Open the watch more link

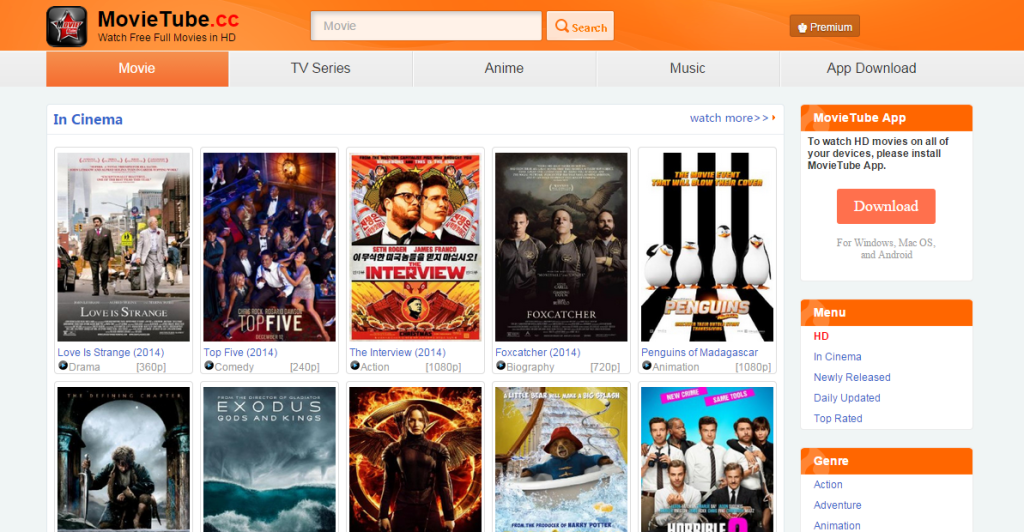click(729, 118)
